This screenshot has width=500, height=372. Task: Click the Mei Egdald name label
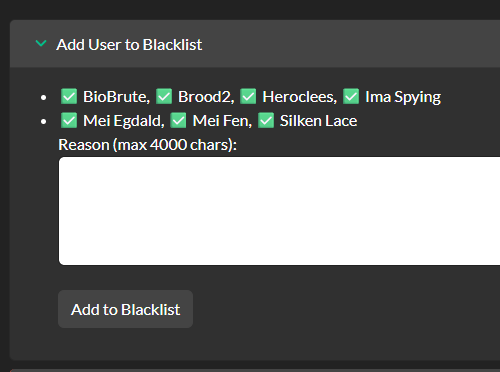(x=122, y=121)
